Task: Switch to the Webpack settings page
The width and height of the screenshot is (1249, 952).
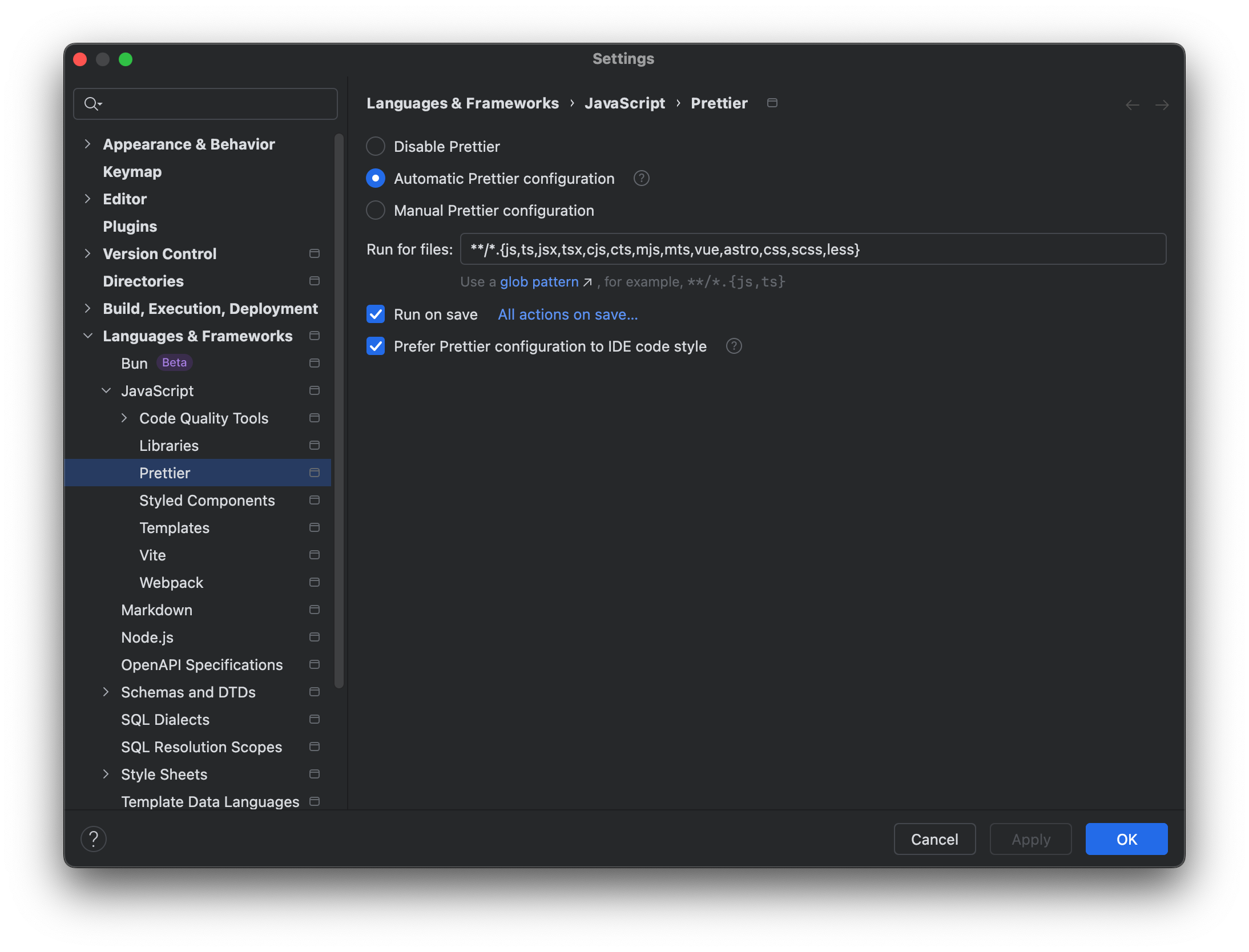Action: (x=171, y=582)
